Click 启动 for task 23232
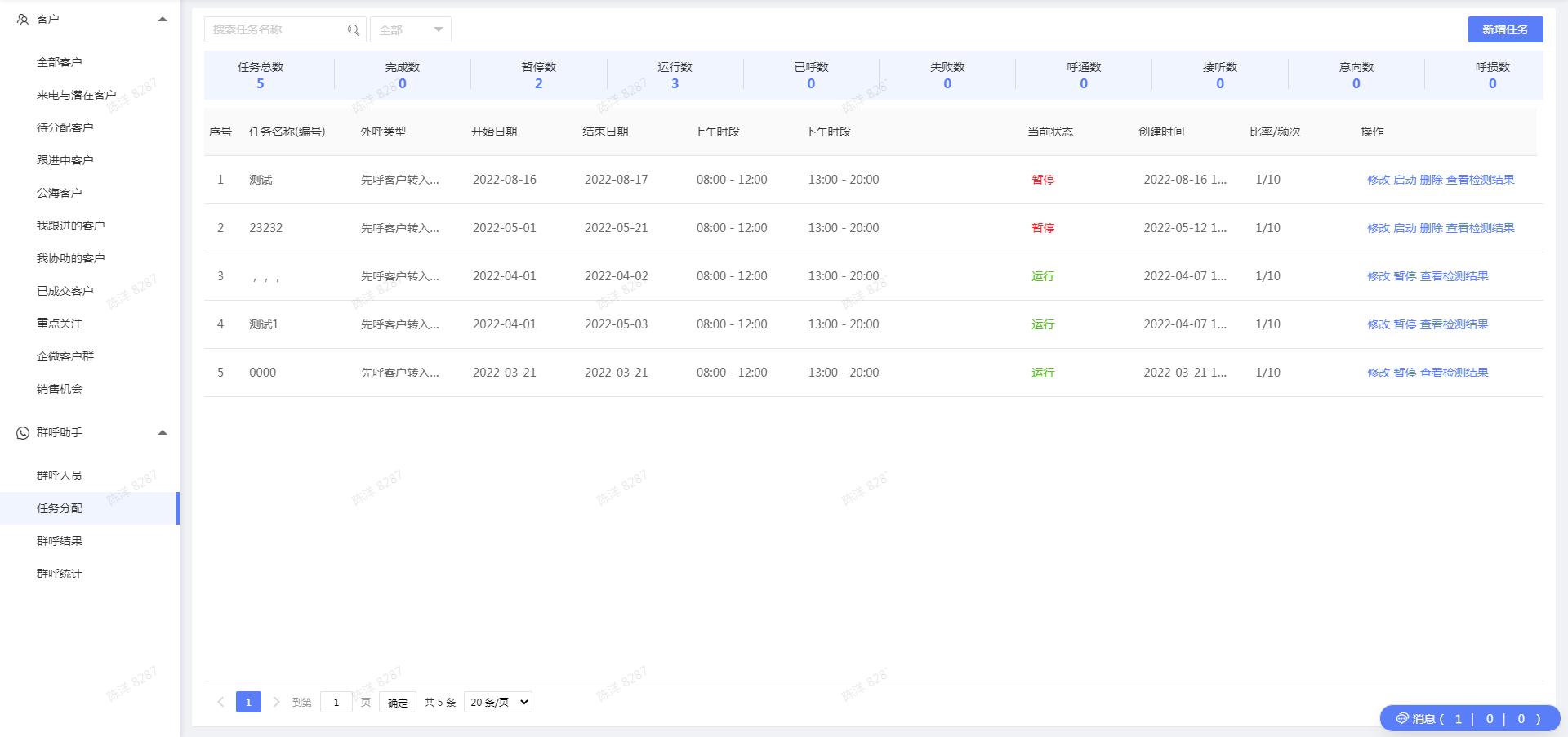Screen dimensions: 1568x737 [1405, 228]
